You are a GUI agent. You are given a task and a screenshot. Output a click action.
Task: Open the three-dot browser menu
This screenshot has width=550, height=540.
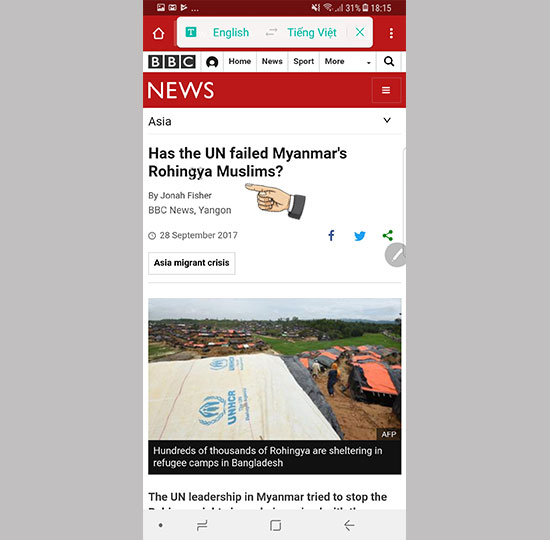tap(391, 33)
